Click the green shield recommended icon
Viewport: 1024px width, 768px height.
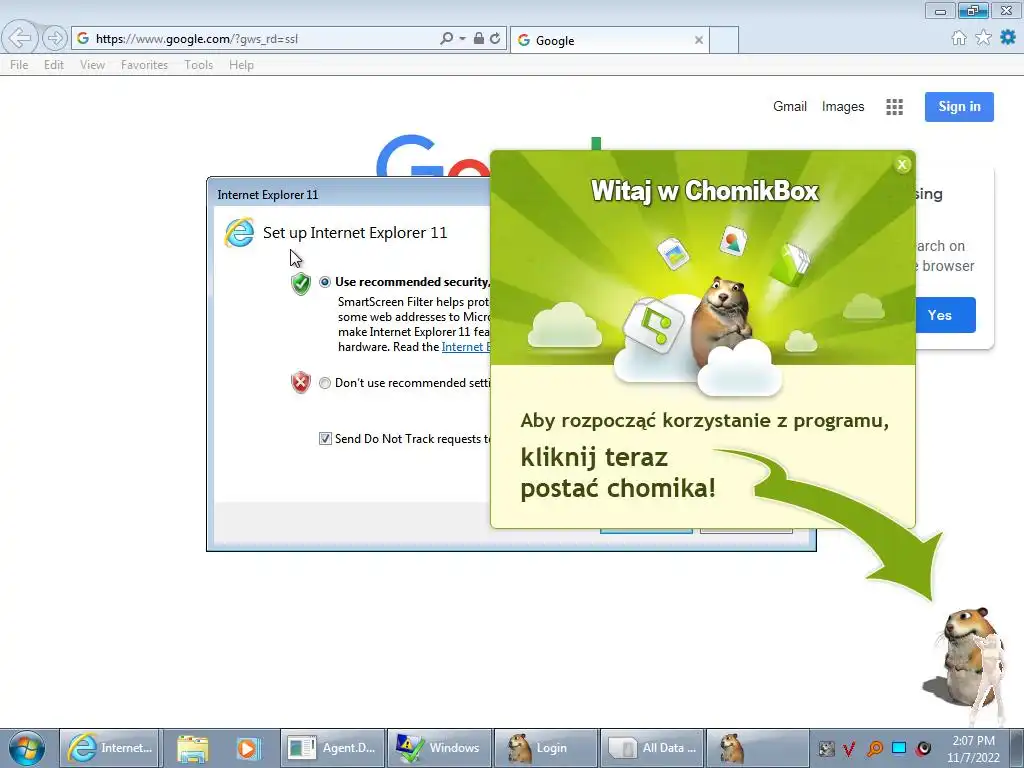coord(300,283)
